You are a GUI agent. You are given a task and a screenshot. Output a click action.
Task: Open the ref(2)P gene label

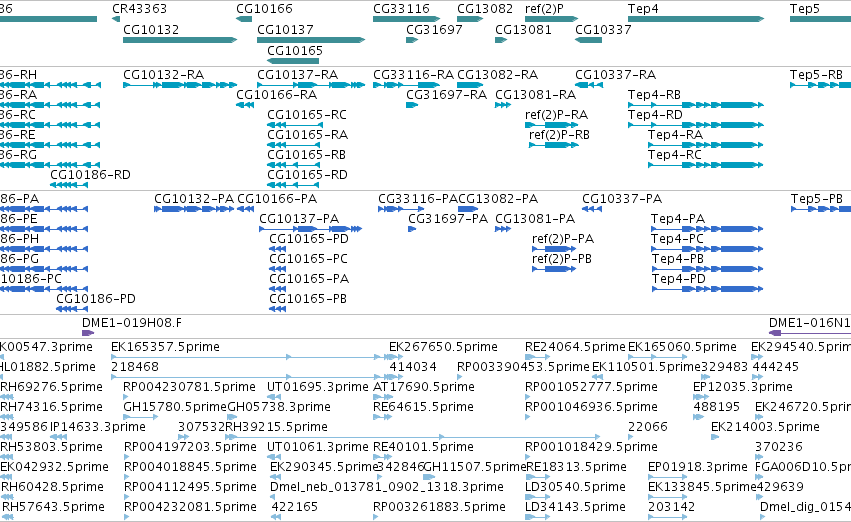click(544, 9)
